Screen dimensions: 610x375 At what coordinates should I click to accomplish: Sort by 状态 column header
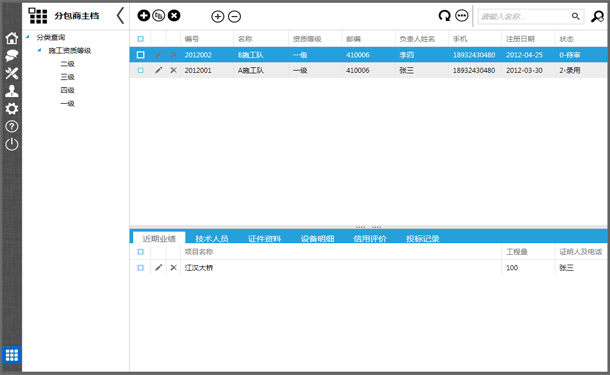pos(566,39)
